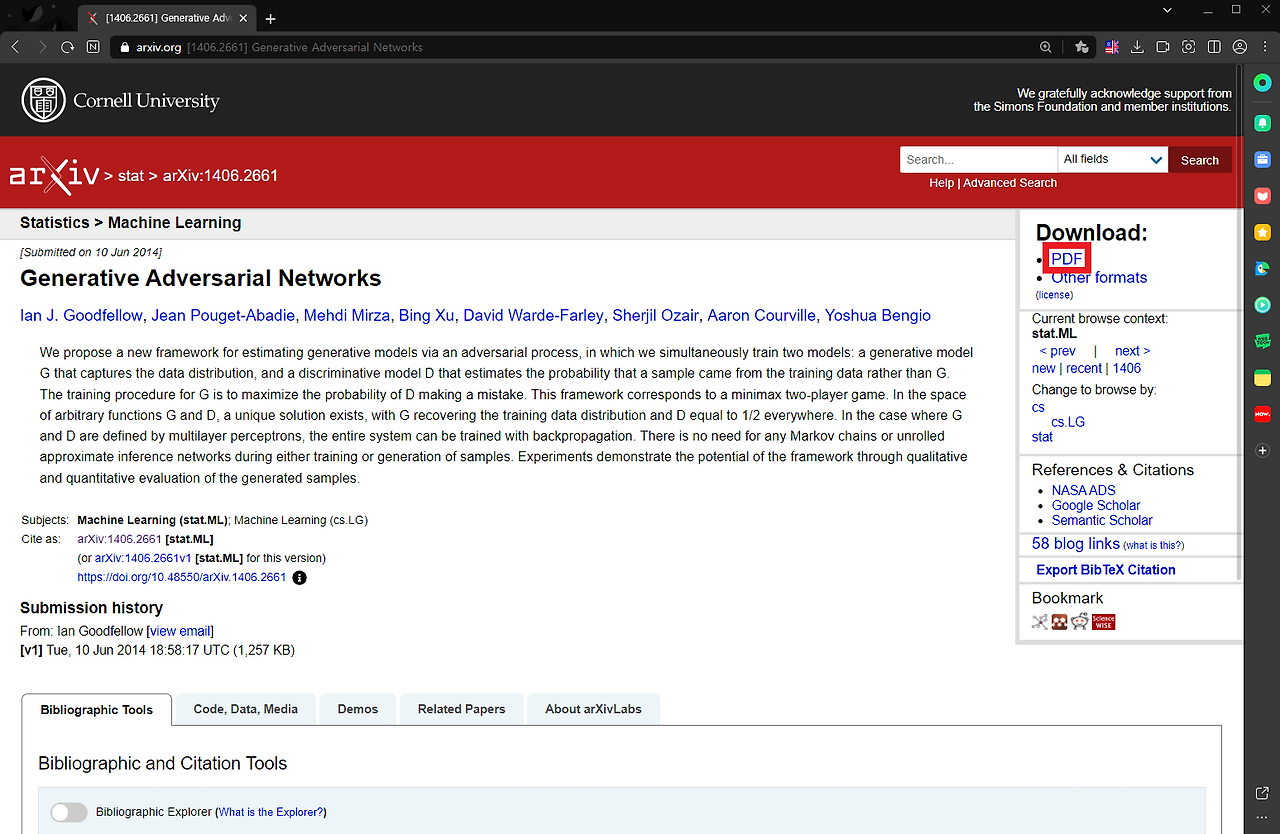Open the Code, Data, Media tab
1280x834 pixels.
coord(245,709)
